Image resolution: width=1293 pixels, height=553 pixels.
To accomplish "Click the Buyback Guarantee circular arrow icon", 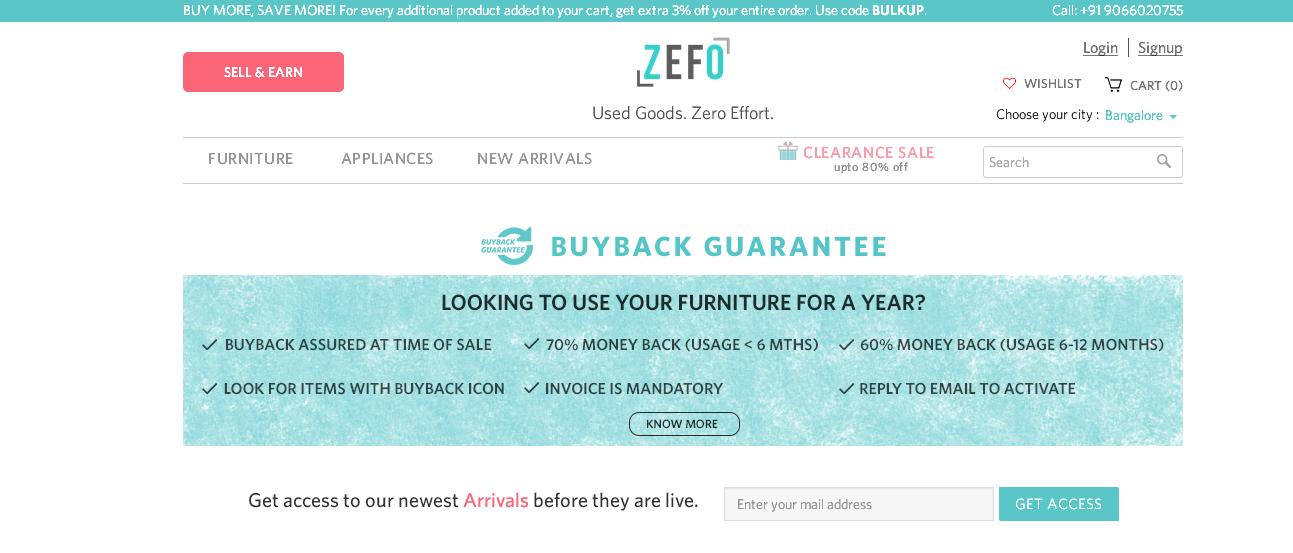I will [x=507, y=246].
